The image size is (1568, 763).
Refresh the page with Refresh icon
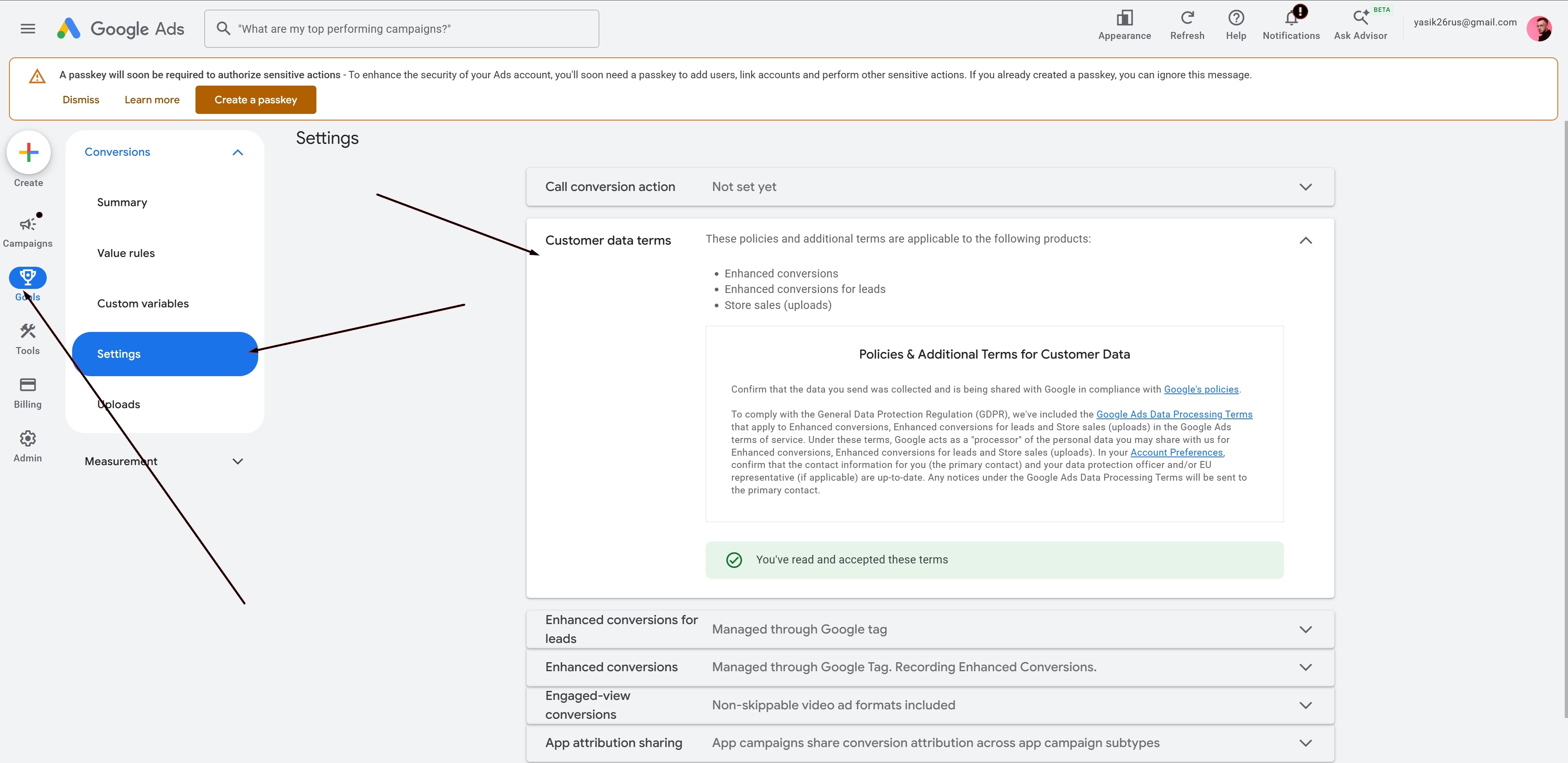pos(1187,25)
